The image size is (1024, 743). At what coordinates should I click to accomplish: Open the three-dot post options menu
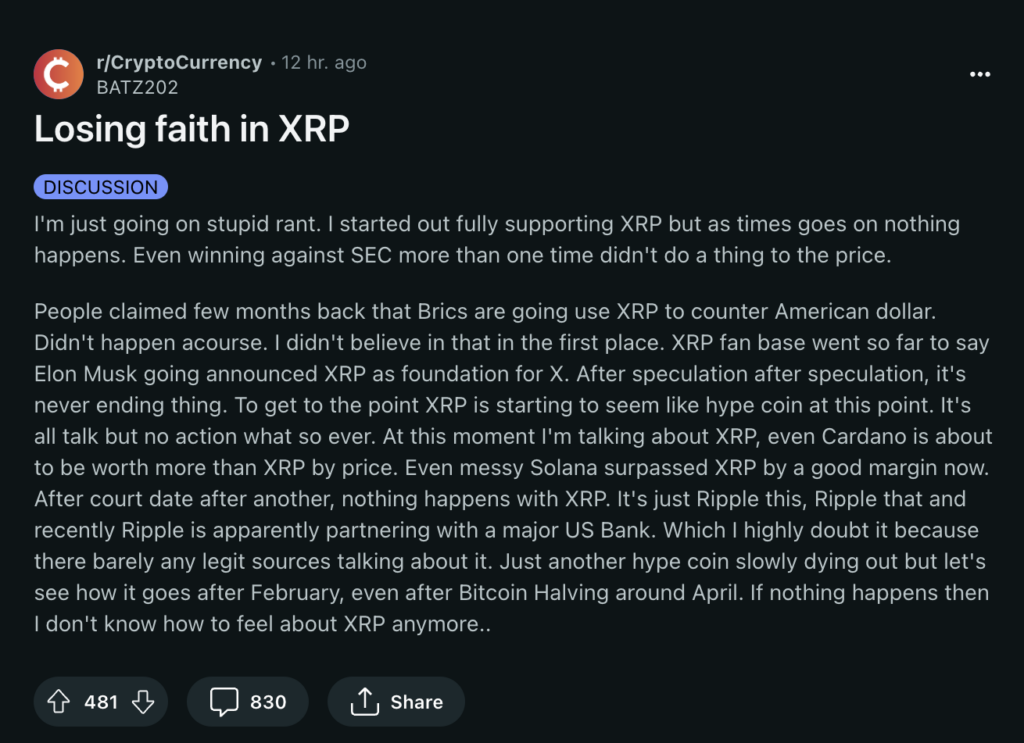980,75
